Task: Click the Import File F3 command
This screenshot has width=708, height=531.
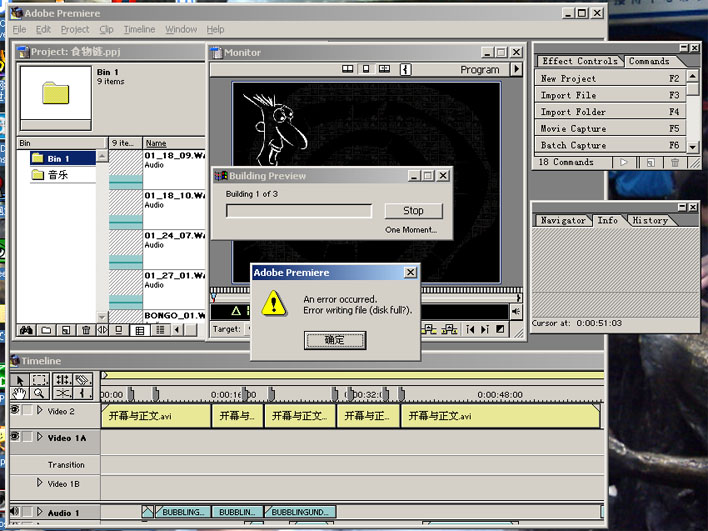Action: (610, 95)
